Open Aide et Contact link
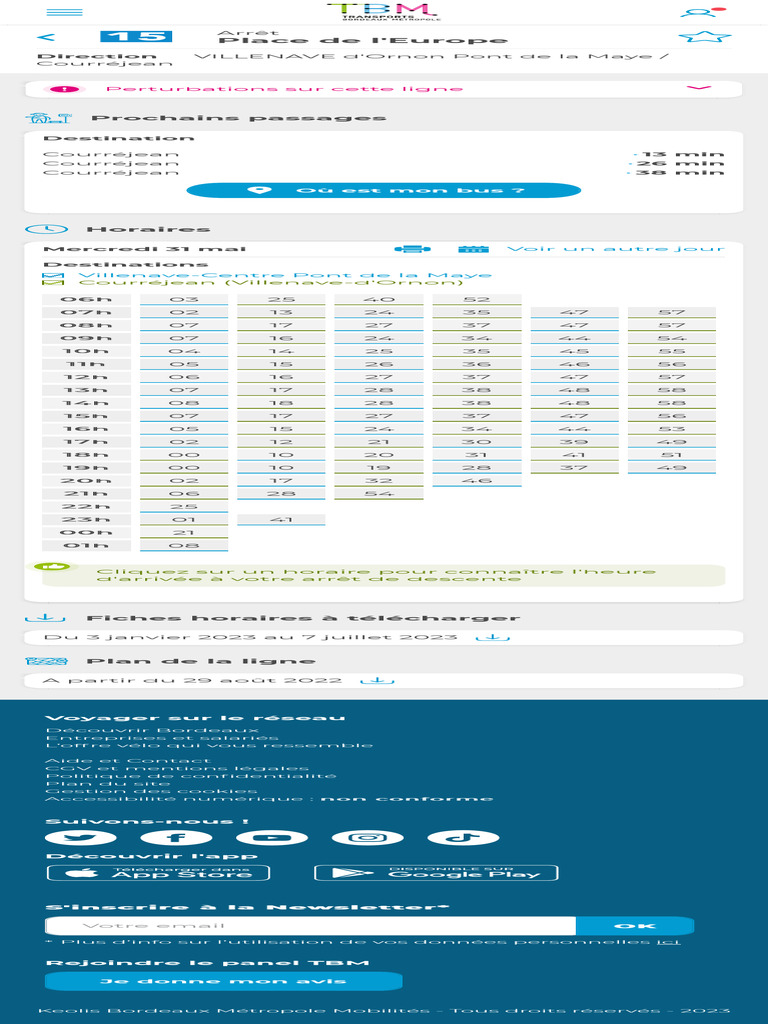 (x=128, y=761)
